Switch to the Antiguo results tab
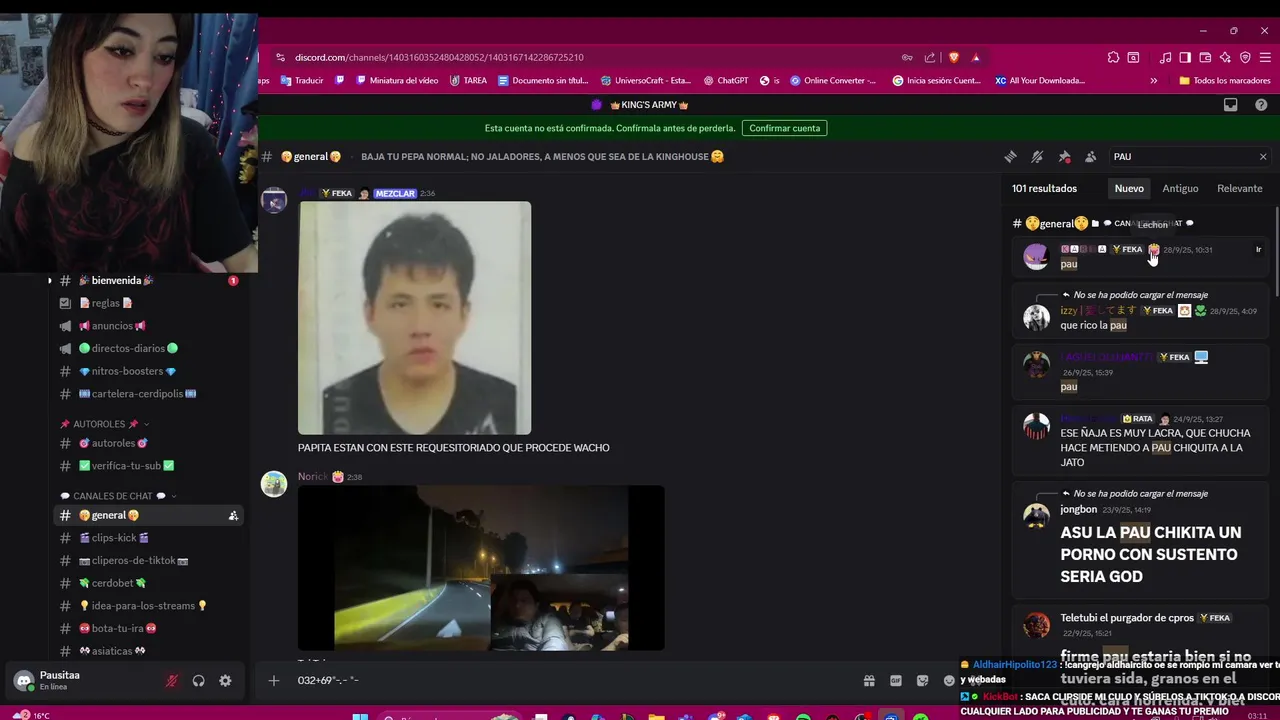 1180,188
